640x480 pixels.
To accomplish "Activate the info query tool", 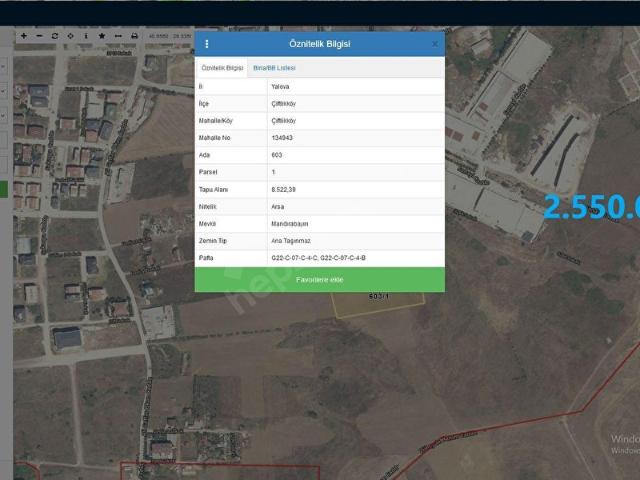I will click(x=86, y=36).
